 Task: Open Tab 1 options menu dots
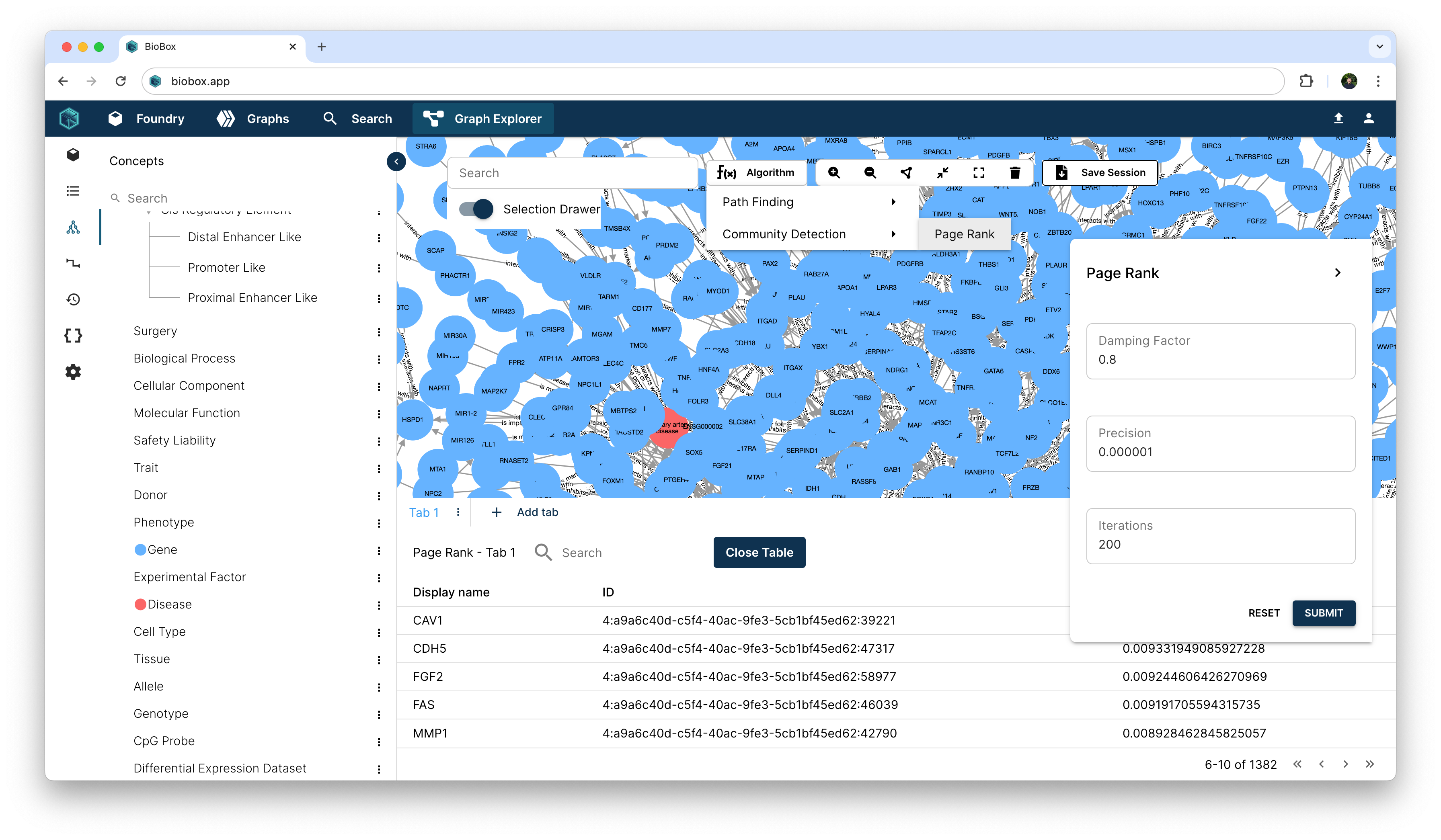tap(458, 512)
